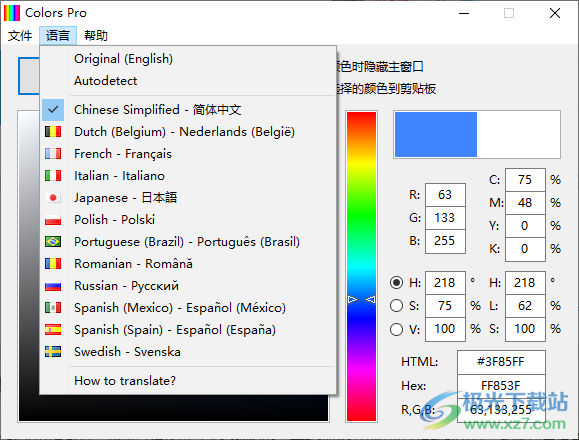Select the V value radio button
579x440 pixels.
396,329
